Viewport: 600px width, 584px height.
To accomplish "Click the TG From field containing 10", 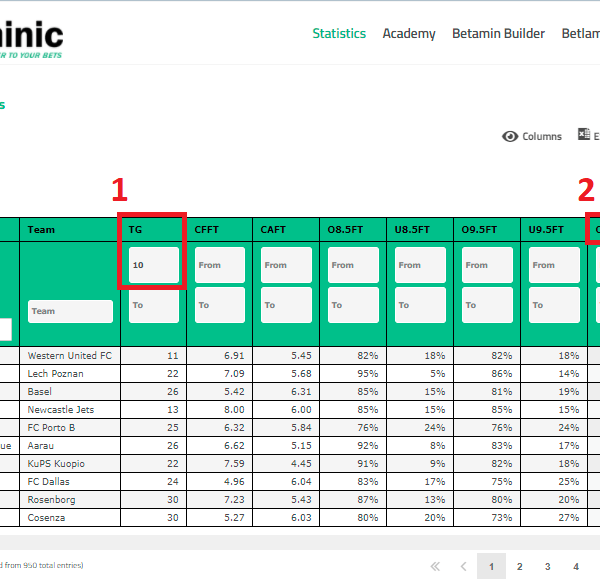I will pos(154,265).
